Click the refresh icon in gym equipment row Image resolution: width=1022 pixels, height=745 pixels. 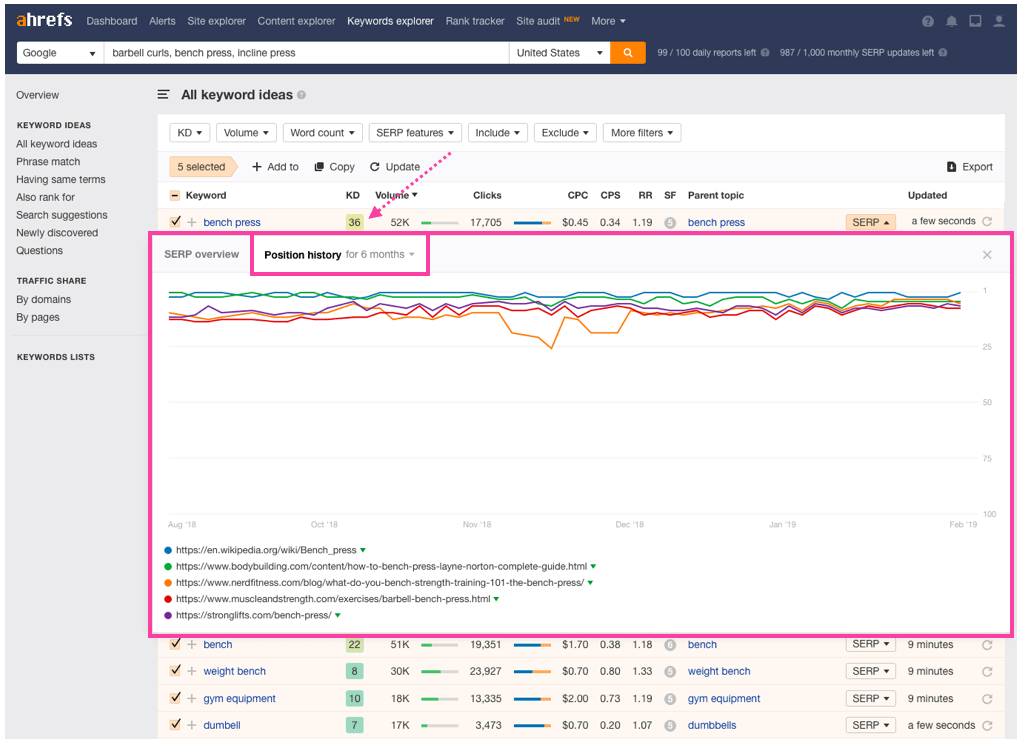987,699
